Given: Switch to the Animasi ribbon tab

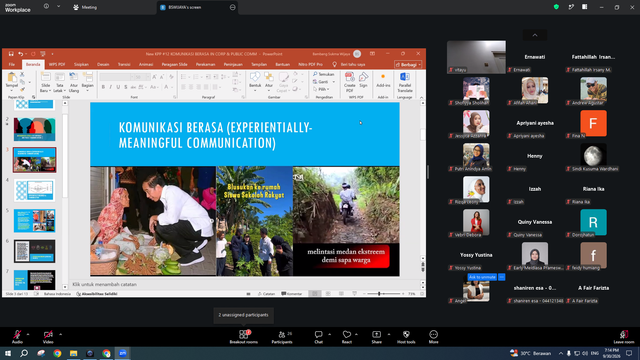Looking at the screenshot, I should 146,64.
